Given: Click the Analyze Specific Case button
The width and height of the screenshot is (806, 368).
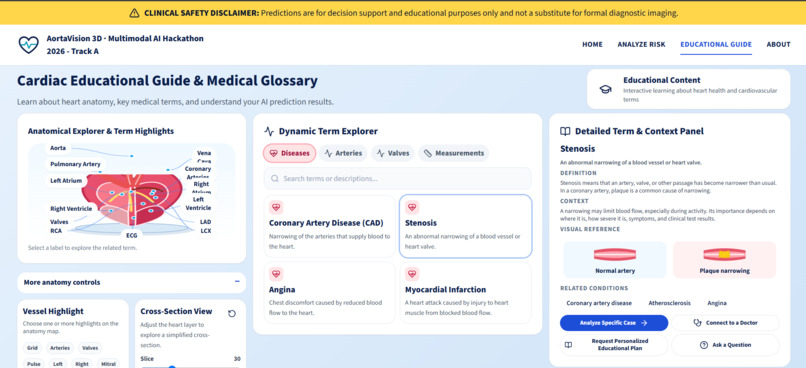Looking at the screenshot, I should (x=614, y=323).
